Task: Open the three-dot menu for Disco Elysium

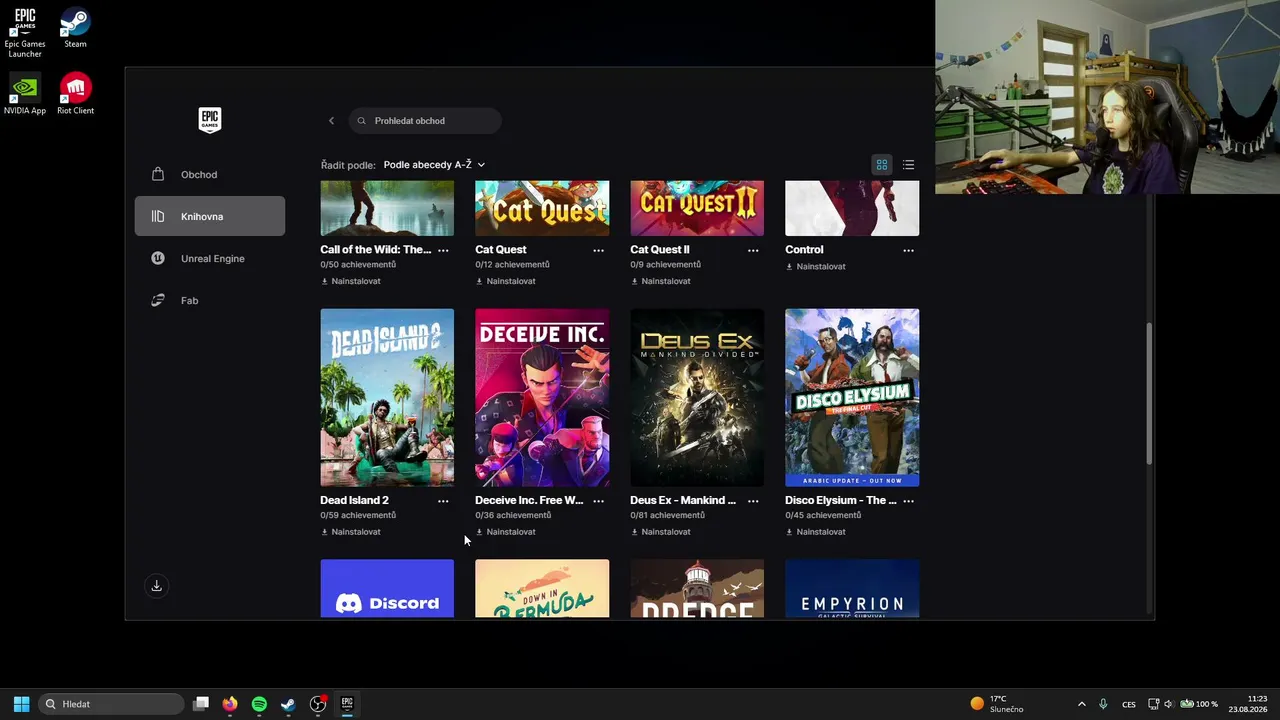Action: (908, 501)
